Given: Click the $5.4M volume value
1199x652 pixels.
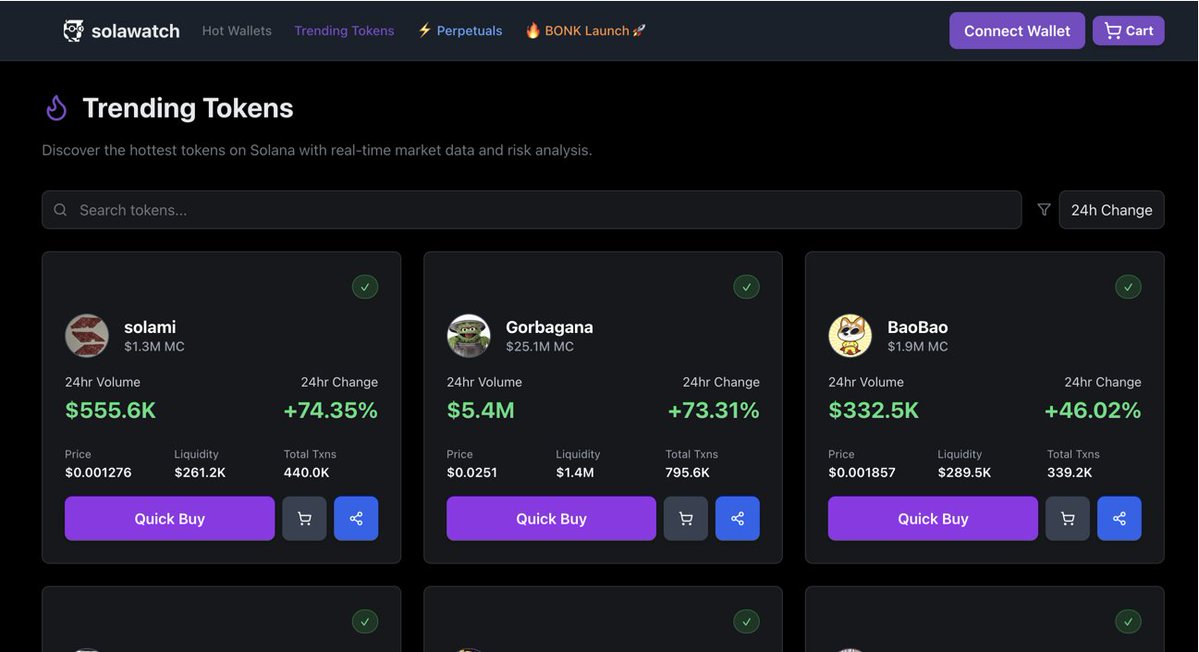Looking at the screenshot, I should (480, 410).
